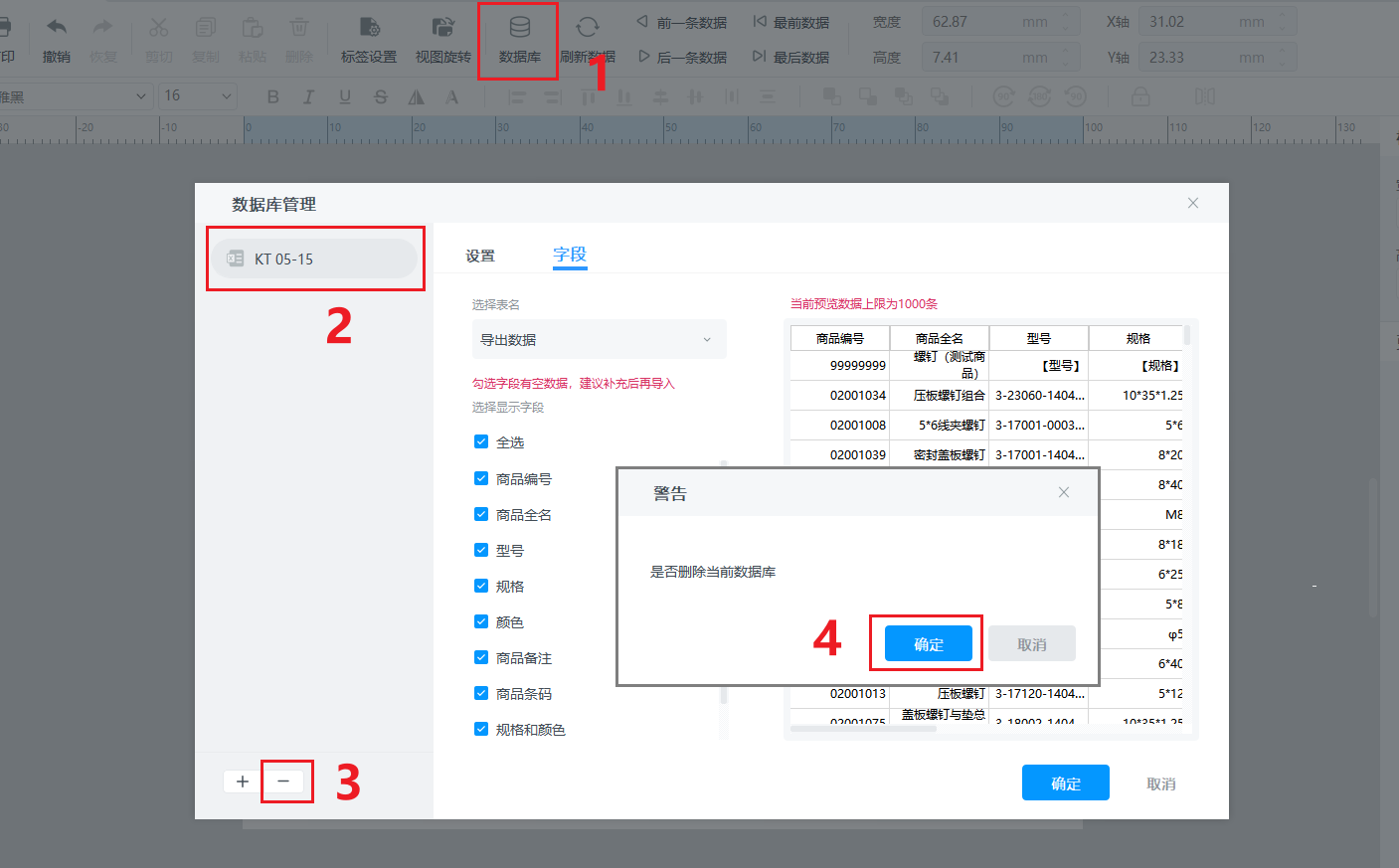Switch to the 字段 tab

[570, 255]
